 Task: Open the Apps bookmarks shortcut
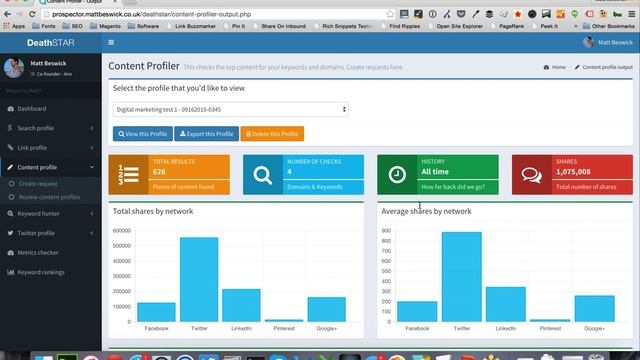14,26
